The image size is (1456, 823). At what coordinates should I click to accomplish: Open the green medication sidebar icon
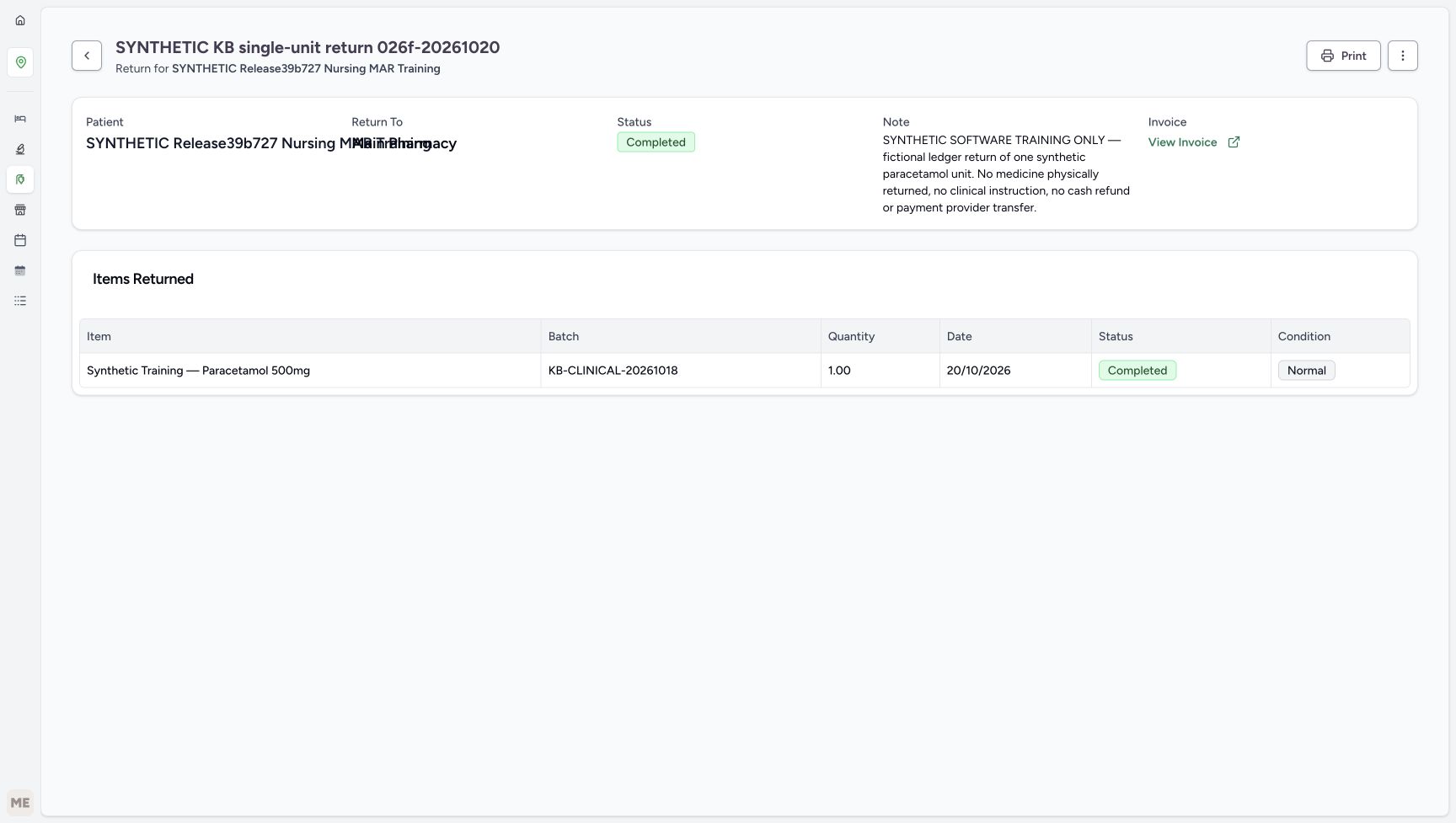pyautogui.click(x=20, y=179)
